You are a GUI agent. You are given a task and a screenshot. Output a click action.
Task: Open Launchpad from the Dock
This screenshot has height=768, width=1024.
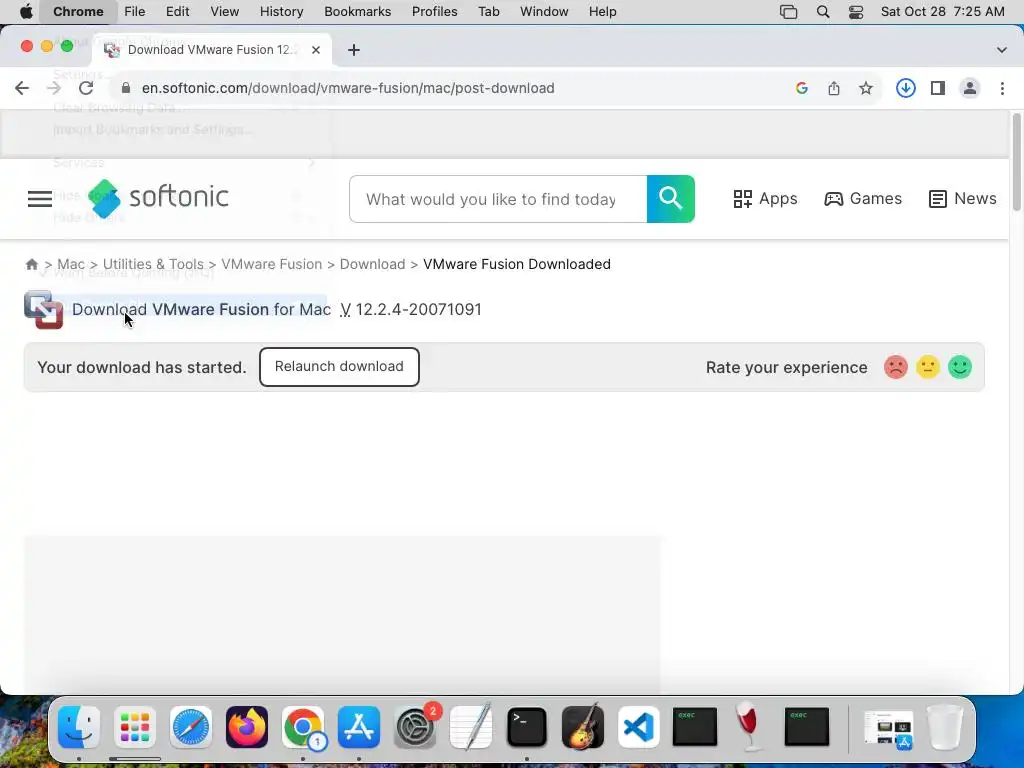pyautogui.click(x=135, y=727)
